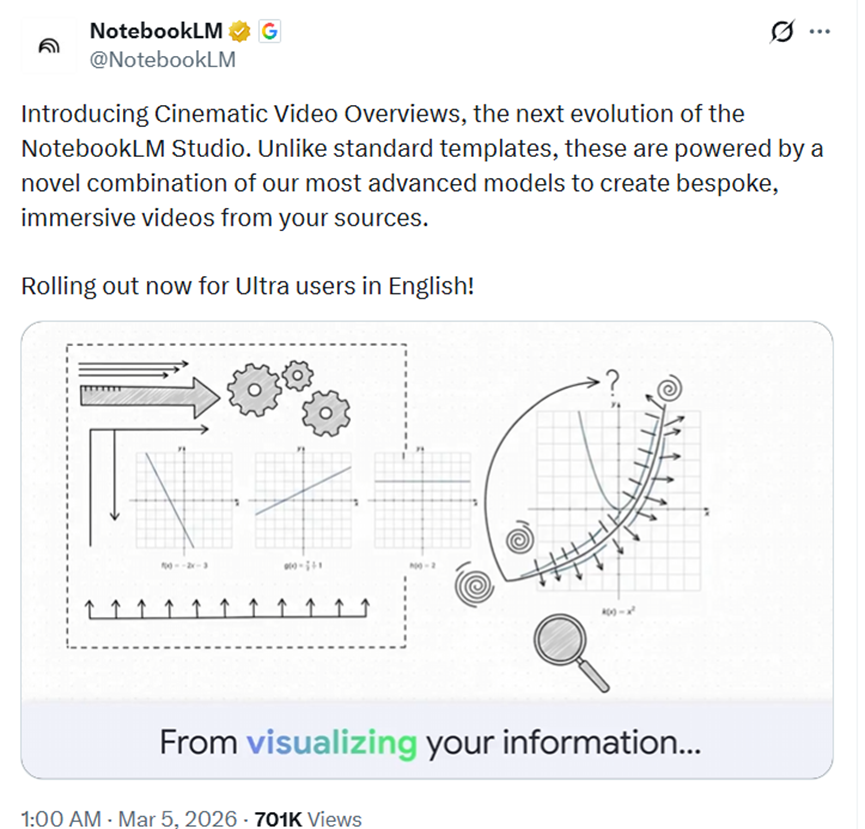
Task: Open Grok via the slashed-circle icon
Action: pyautogui.click(x=781, y=32)
